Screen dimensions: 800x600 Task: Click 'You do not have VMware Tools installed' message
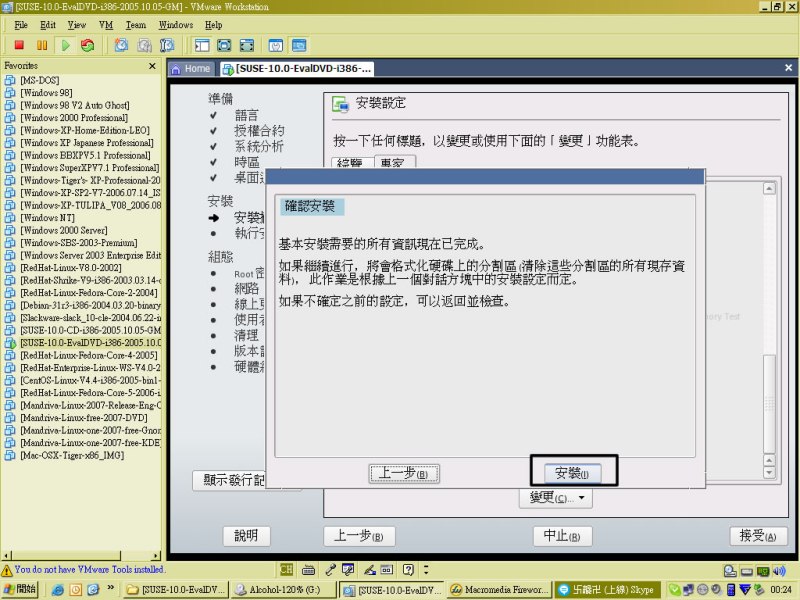click(x=89, y=569)
